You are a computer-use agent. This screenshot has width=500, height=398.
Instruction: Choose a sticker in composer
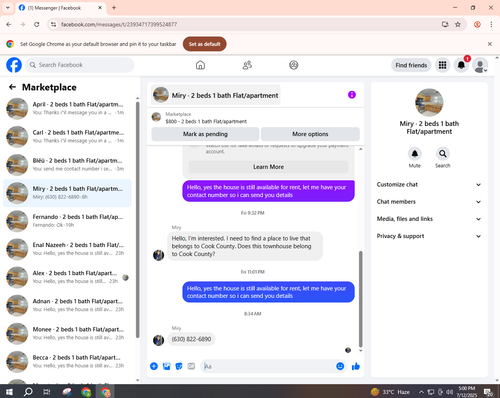point(179,366)
